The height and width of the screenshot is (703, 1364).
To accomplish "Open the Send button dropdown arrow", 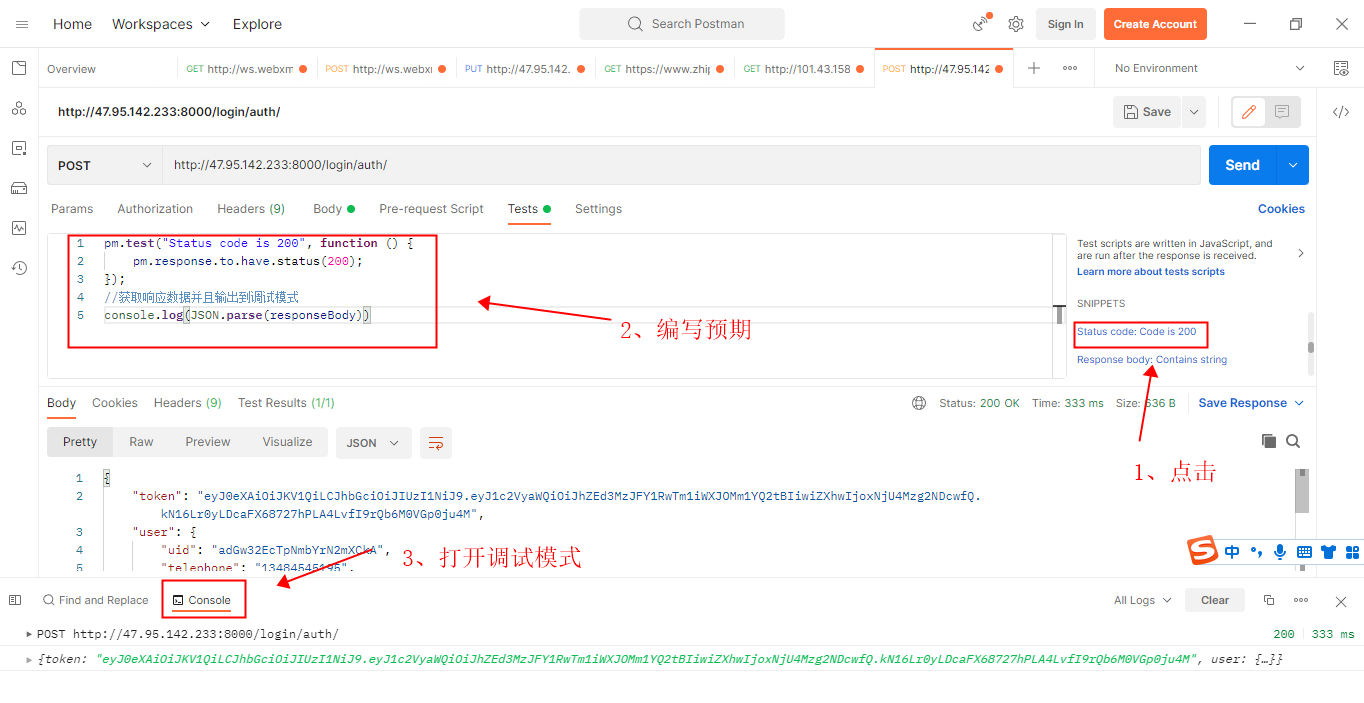I will point(1293,165).
